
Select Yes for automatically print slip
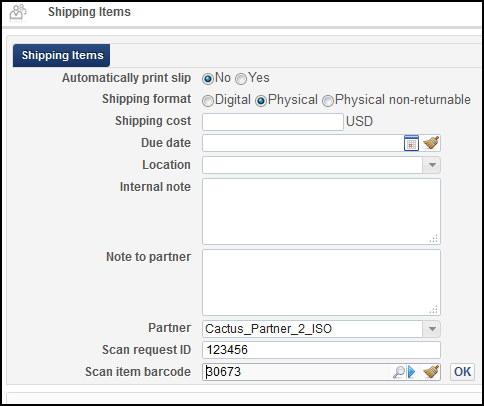pyautogui.click(x=241, y=79)
